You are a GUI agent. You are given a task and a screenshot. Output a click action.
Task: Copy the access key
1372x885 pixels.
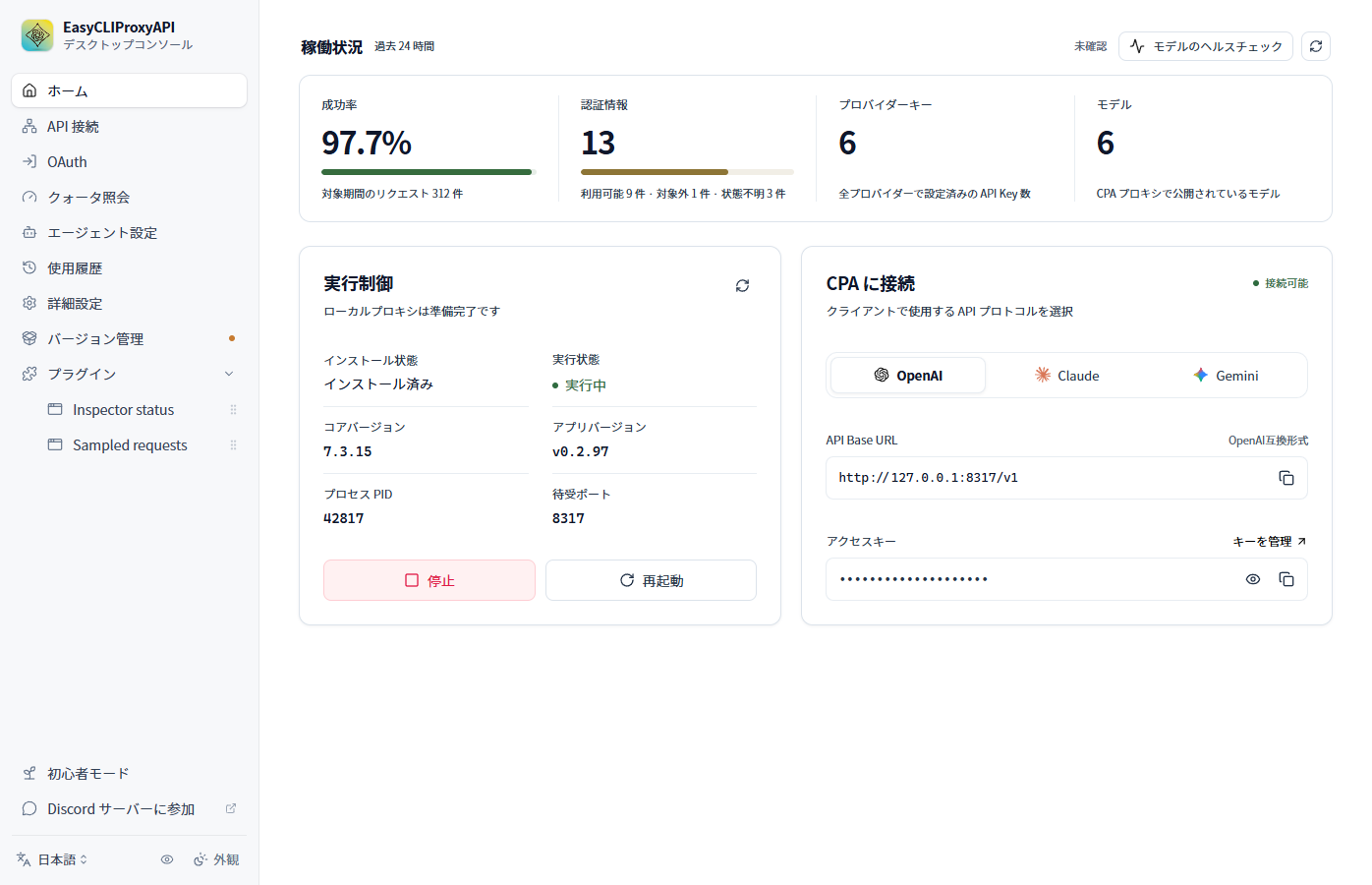pos(1286,579)
